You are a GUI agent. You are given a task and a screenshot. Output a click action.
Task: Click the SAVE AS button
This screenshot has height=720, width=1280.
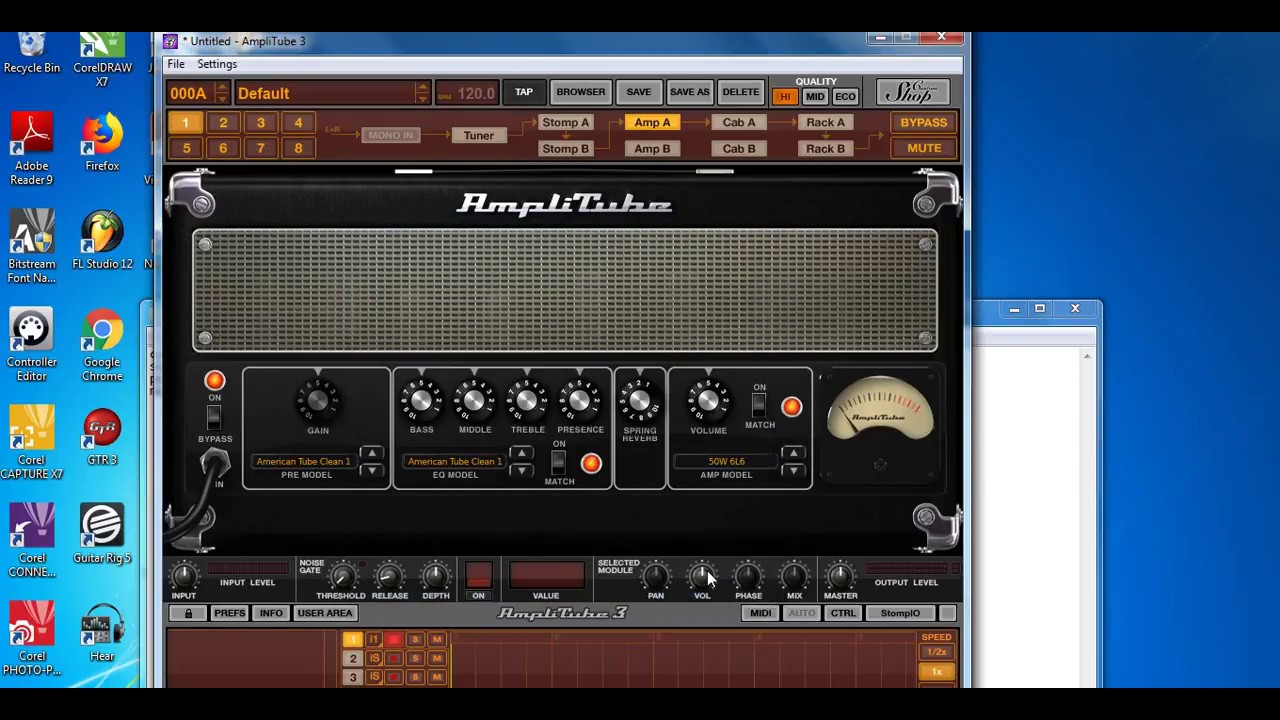689,92
